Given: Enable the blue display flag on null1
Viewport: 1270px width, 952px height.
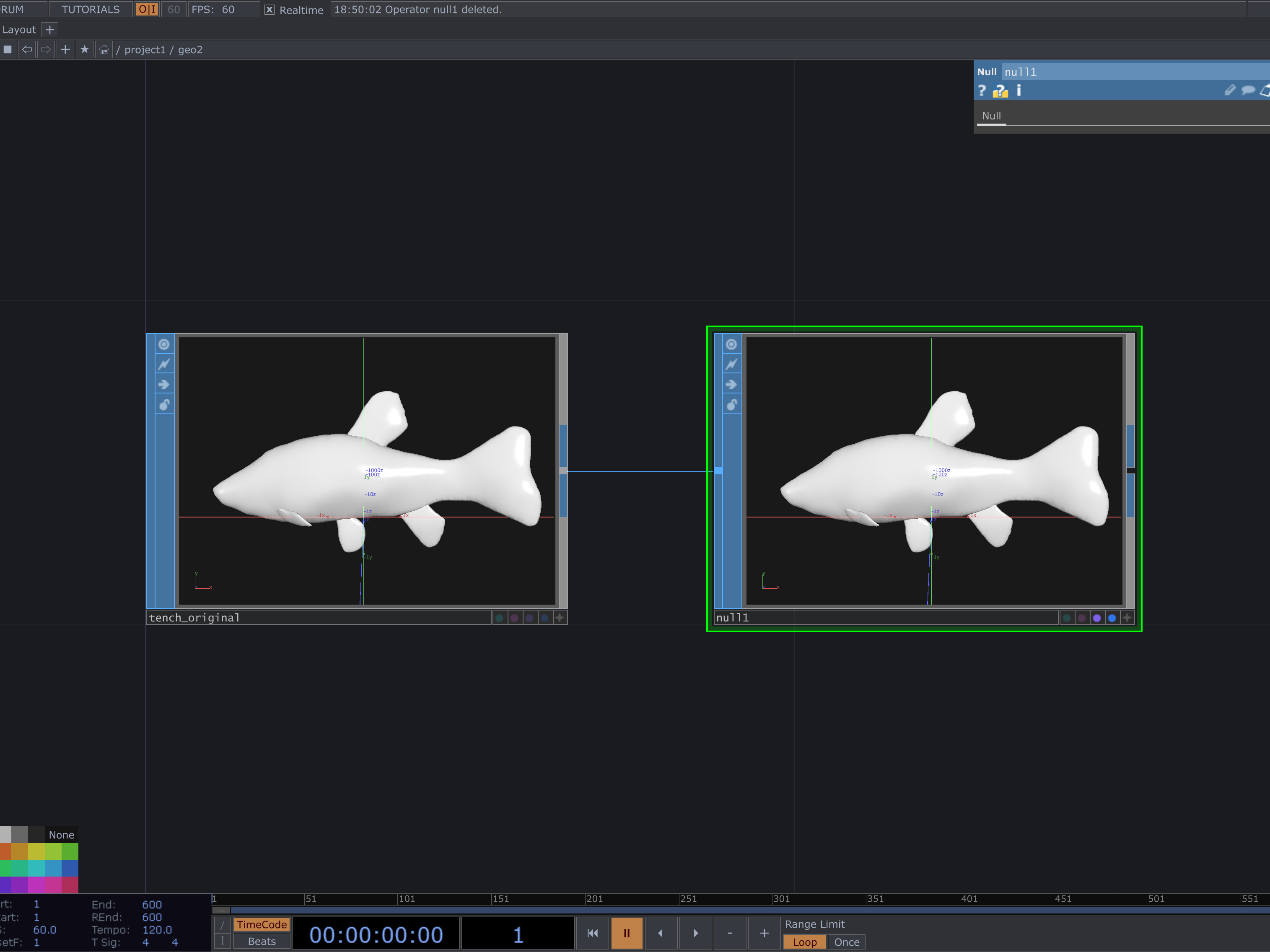Looking at the screenshot, I should point(1112,618).
